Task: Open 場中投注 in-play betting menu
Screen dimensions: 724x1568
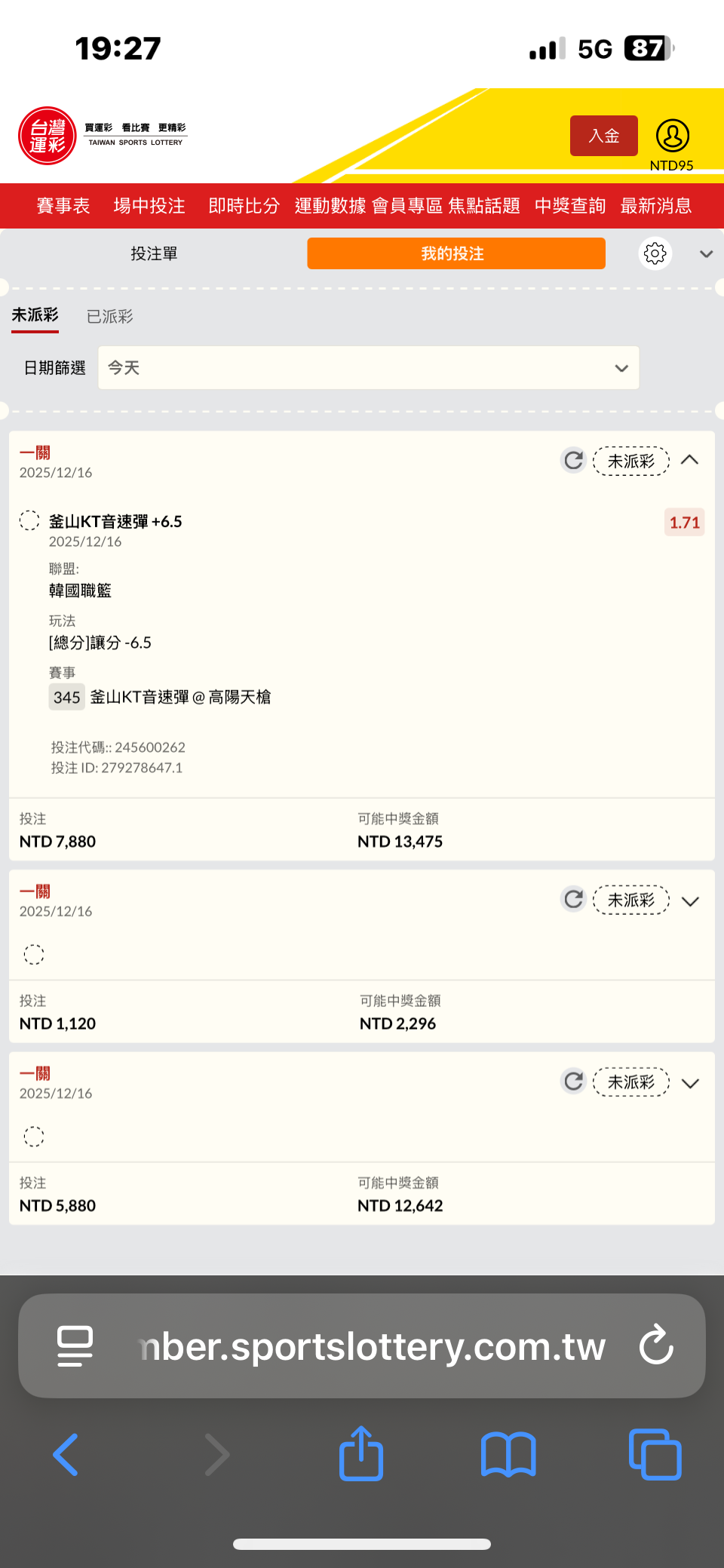Action: pyautogui.click(x=149, y=206)
